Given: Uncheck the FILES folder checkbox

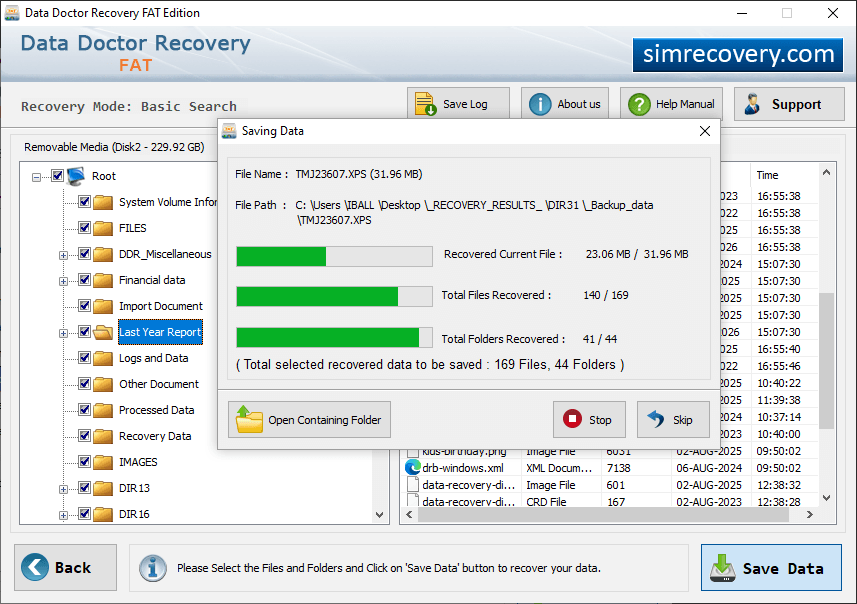Looking at the screenshot, I should click(x=84, y=227).
